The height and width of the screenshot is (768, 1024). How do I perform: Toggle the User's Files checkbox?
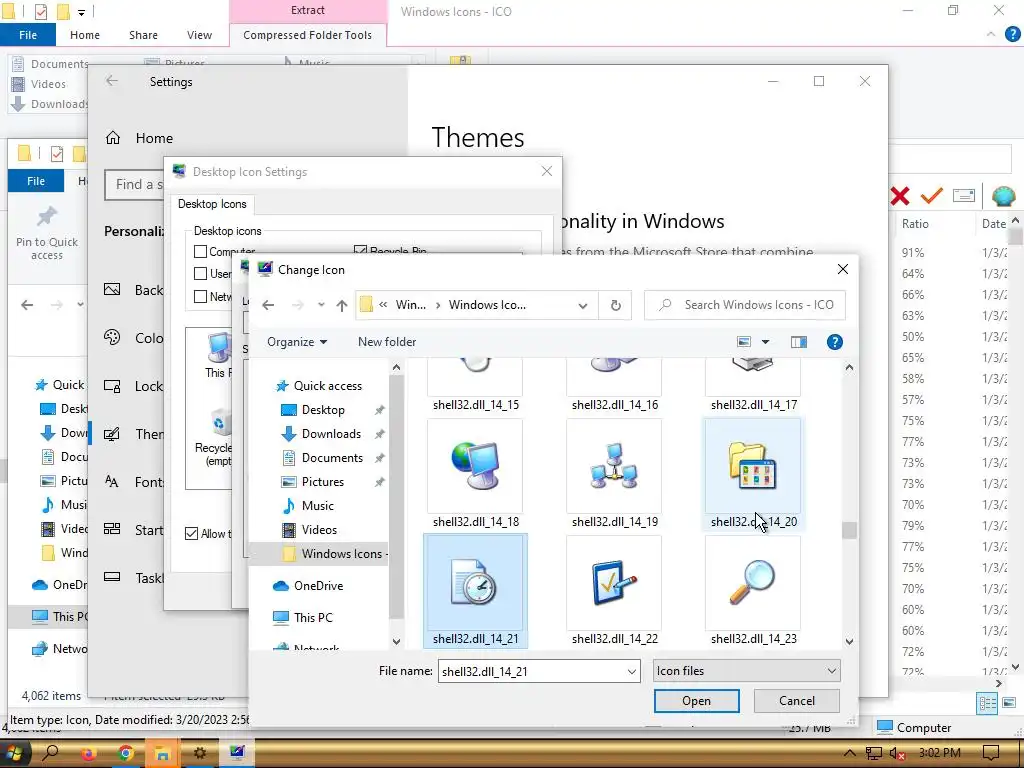(200, 274)
